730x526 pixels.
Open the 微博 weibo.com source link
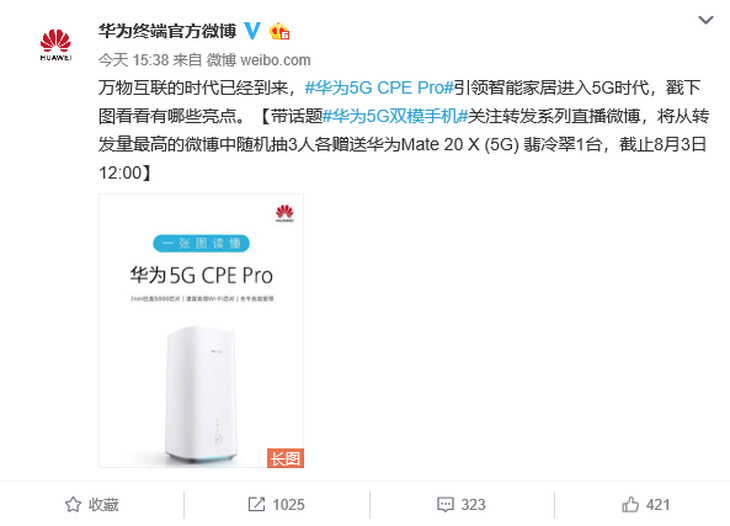pyautogui.click(x=258, y=60)
